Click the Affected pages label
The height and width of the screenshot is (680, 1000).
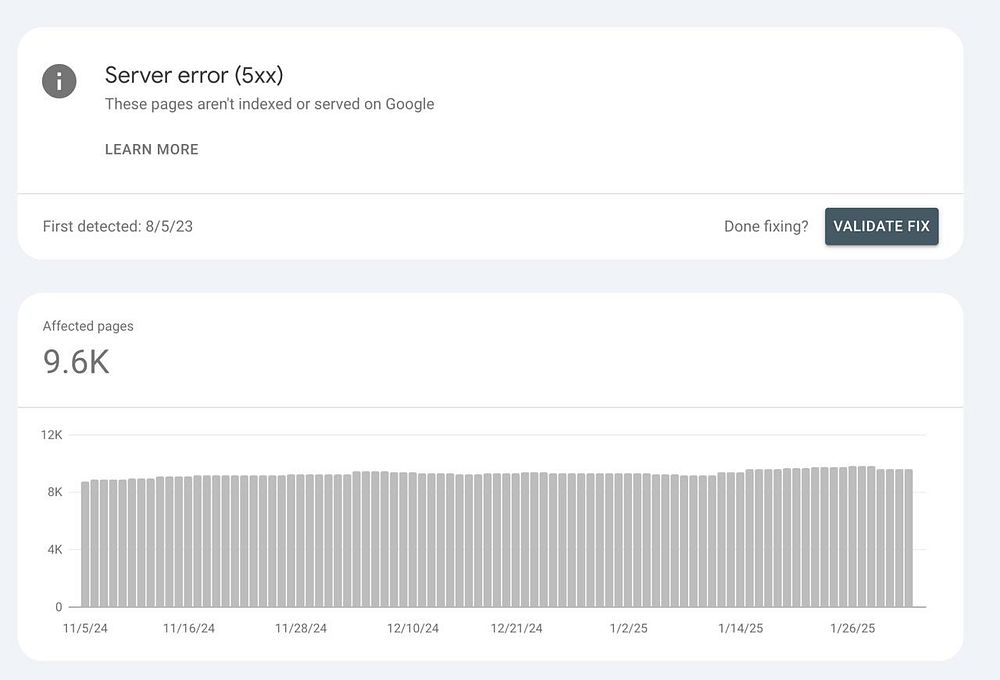(88, 326)
